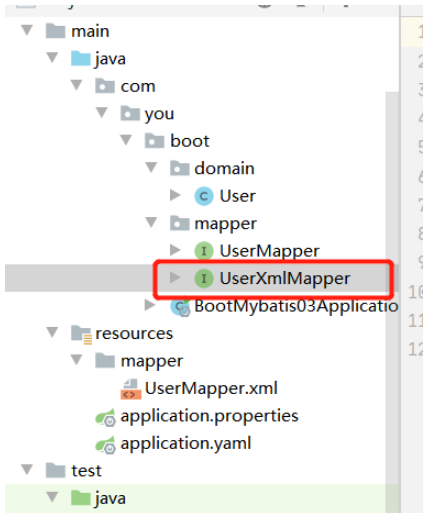Expand the UserMapper interface arrow
Screen dimensions: 427x513
[x=175, y=250]
